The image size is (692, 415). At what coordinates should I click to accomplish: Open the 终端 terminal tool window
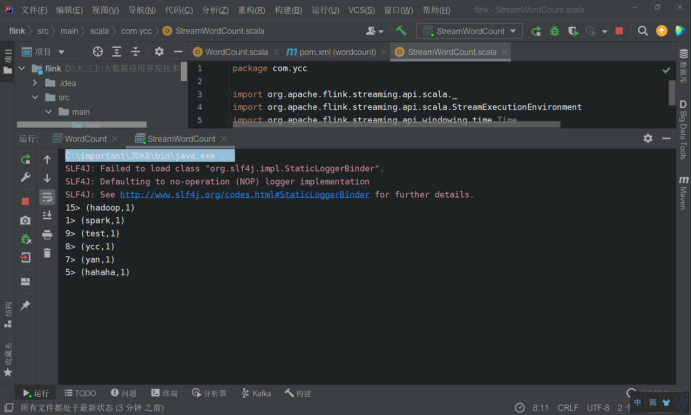coord(164,393)
